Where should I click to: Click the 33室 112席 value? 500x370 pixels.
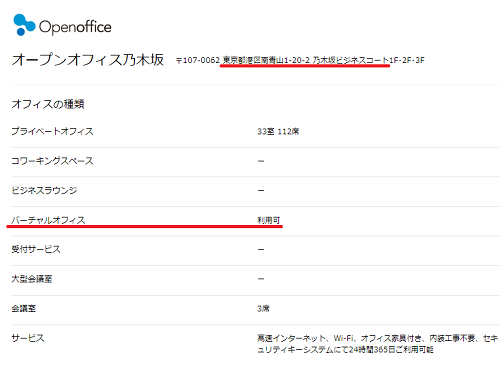[x=278, y=132]
